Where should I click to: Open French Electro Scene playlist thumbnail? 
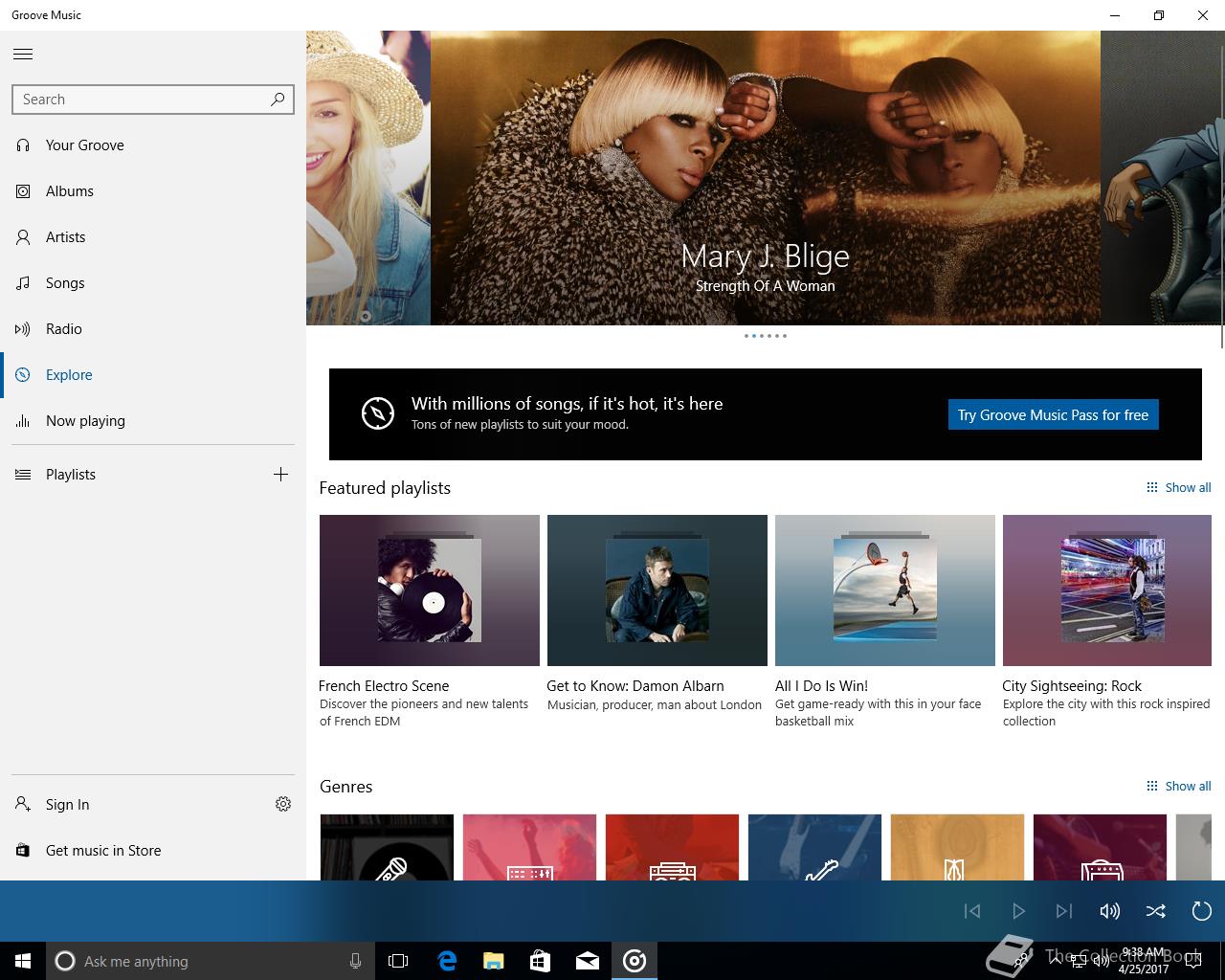(430, 590)
